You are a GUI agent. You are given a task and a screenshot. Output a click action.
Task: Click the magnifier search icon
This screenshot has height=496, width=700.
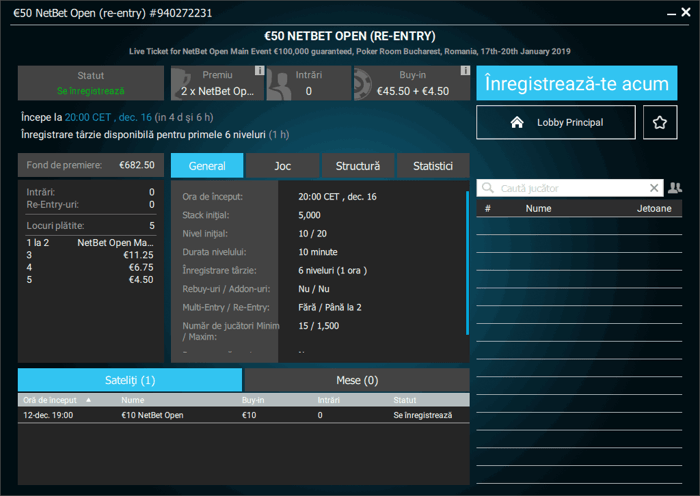(x=488, y=188)
